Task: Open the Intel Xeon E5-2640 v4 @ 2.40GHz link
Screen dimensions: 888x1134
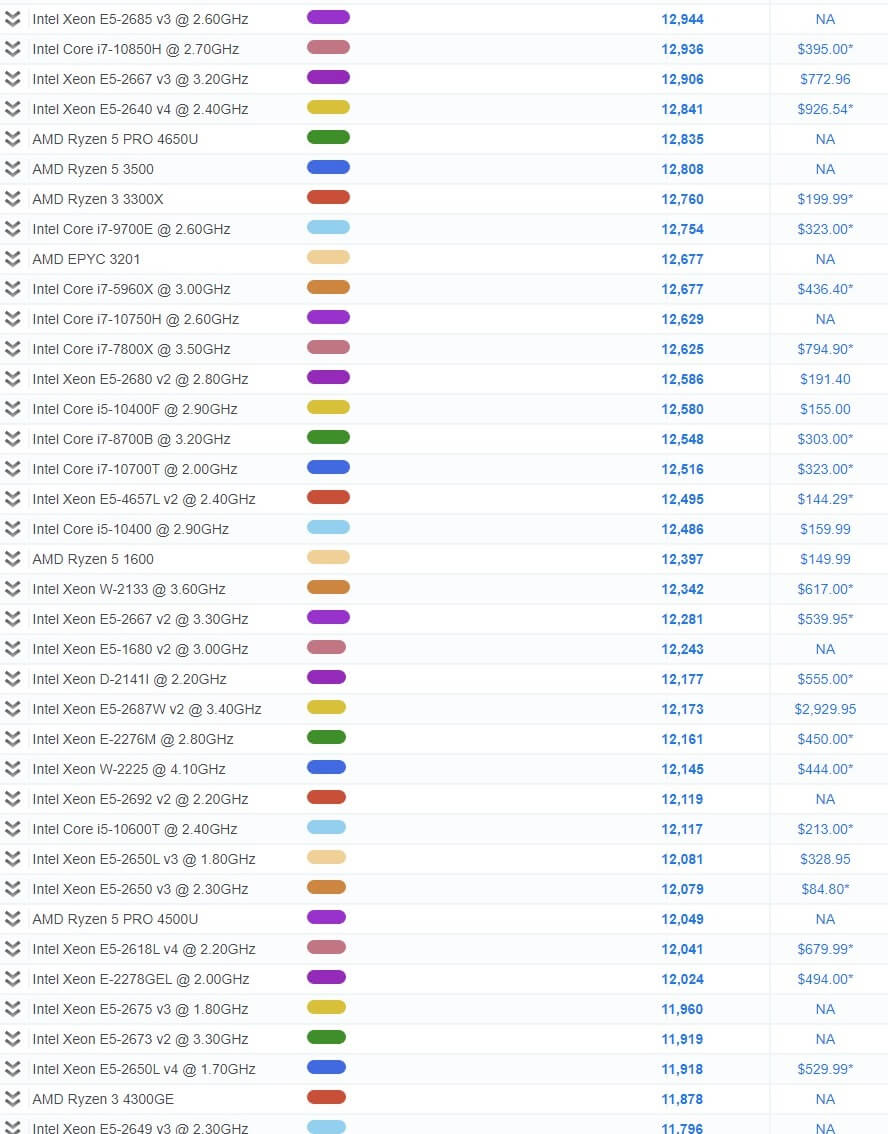Action: click(140, 109)
